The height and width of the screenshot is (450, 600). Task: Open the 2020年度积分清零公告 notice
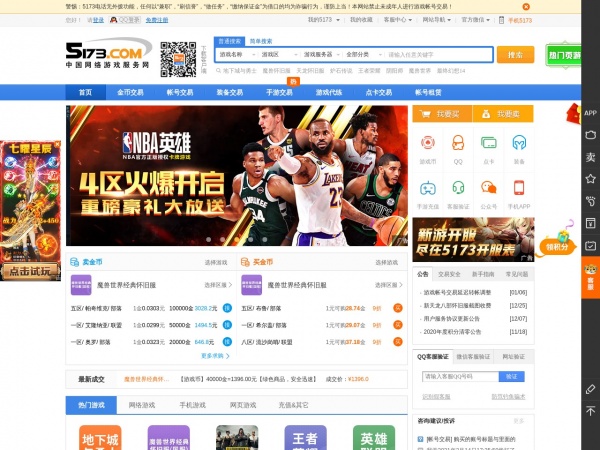(452, 332)
